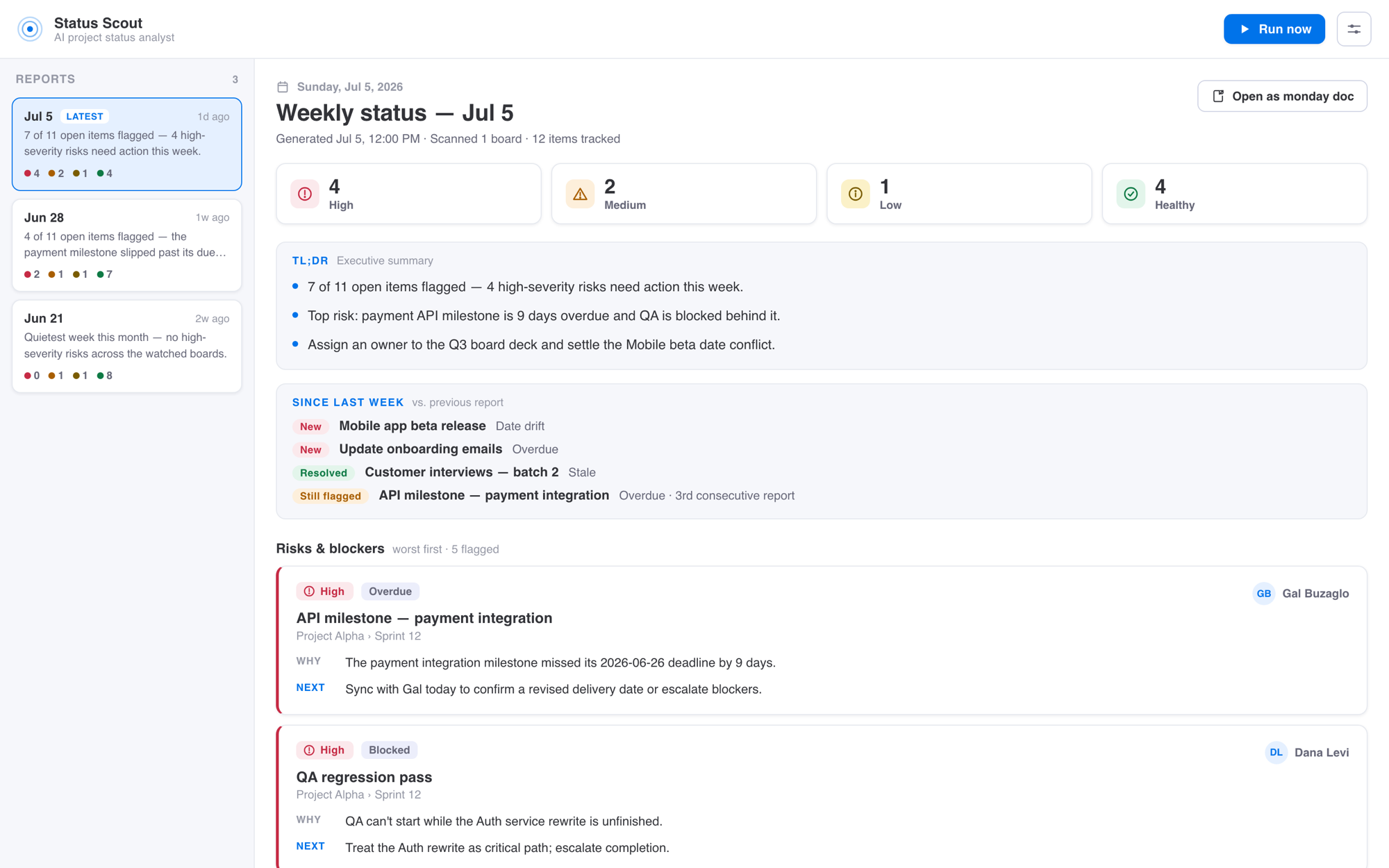Click the Overdue tag on API milestone card
The image size is (1389, 868).
click(x=390, y=591)
